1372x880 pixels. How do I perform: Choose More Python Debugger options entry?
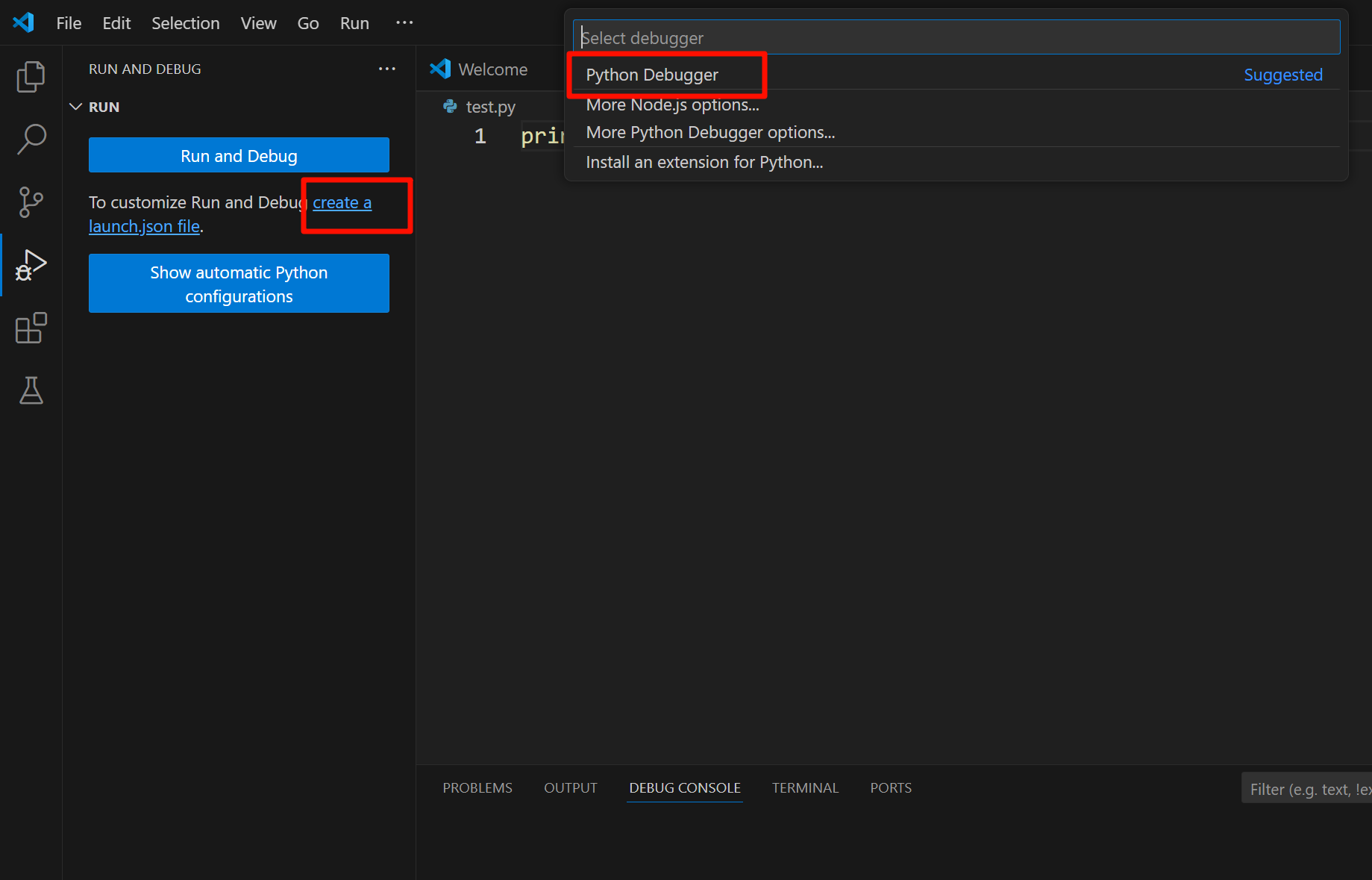click(956, 132)
